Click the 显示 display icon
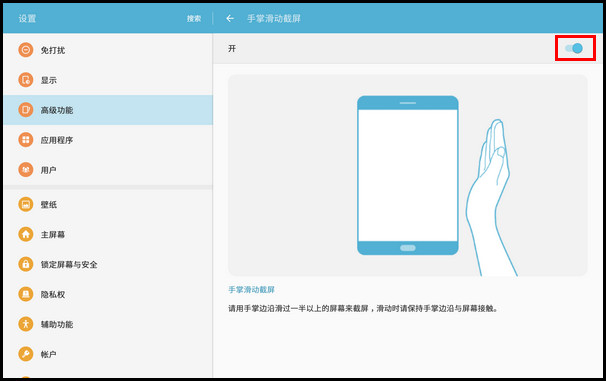This screenshot has height=381, width=606. (26, 80)
